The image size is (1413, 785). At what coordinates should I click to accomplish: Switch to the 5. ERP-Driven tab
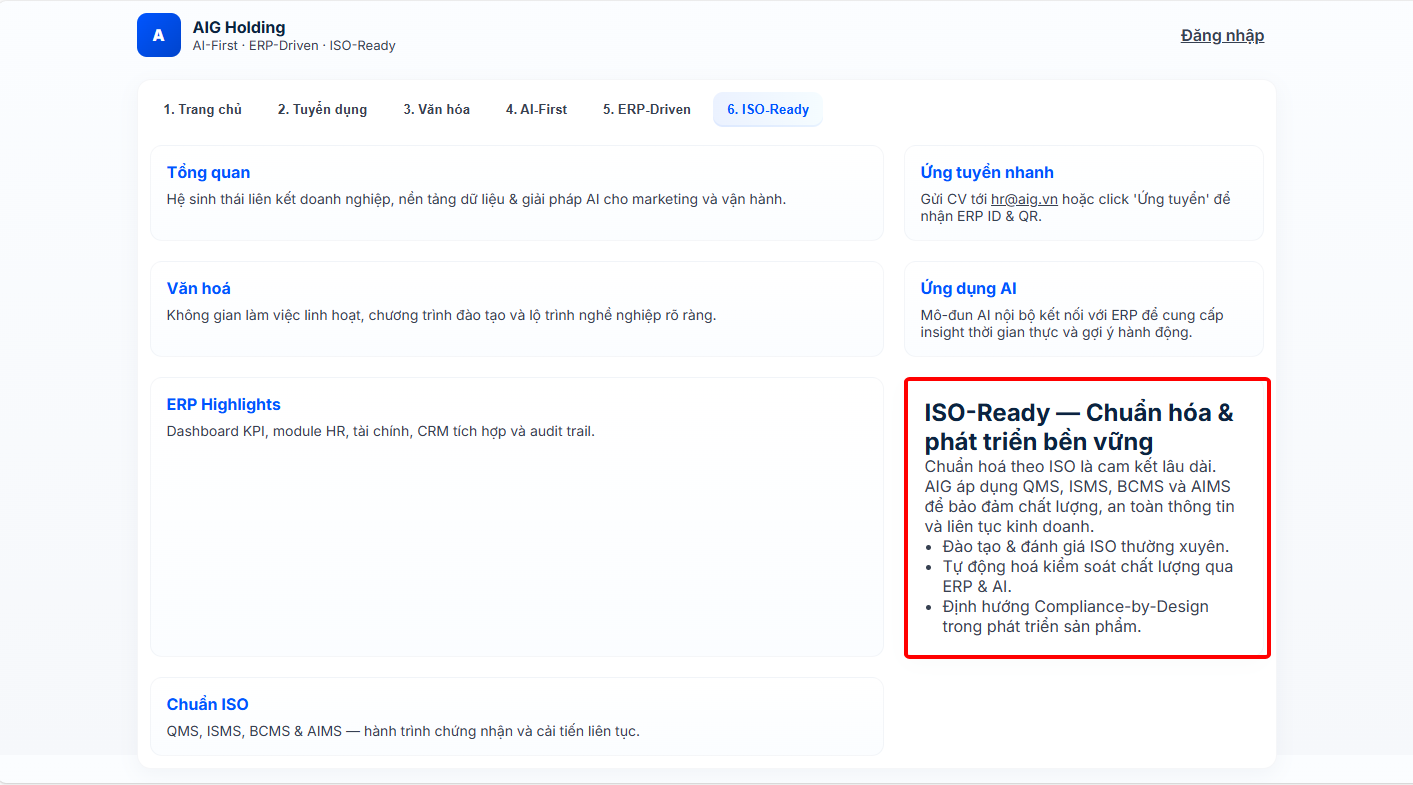(x=646, y=109)
